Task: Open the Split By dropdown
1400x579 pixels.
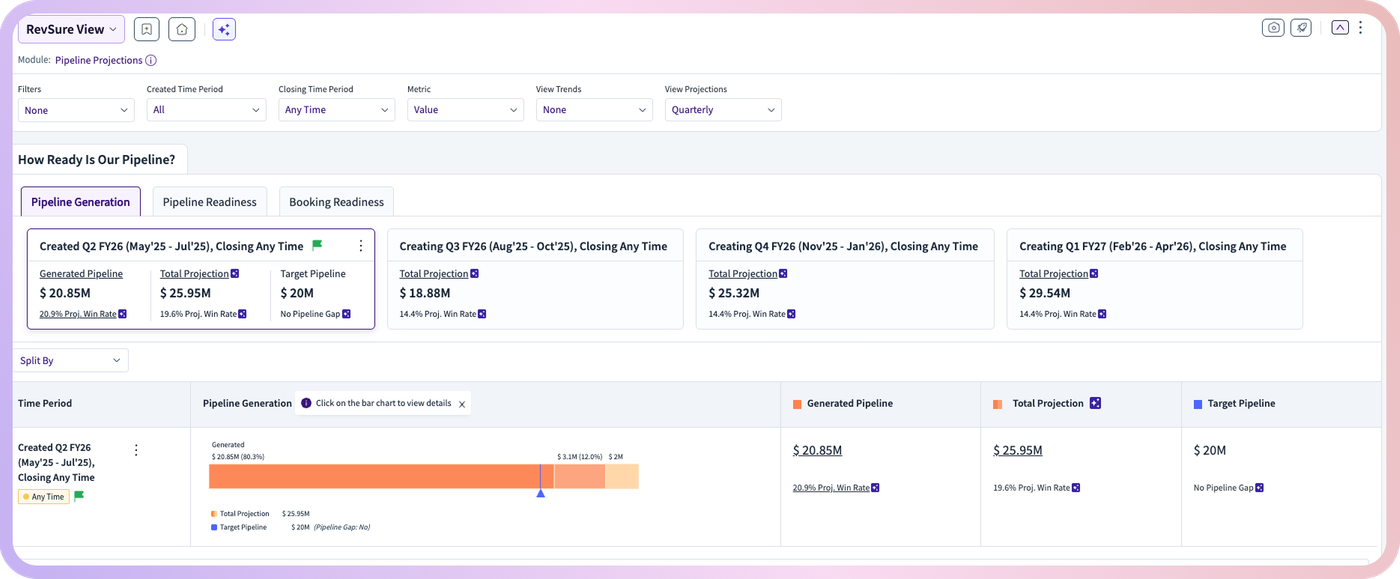Action: click(x=71, y=360)
